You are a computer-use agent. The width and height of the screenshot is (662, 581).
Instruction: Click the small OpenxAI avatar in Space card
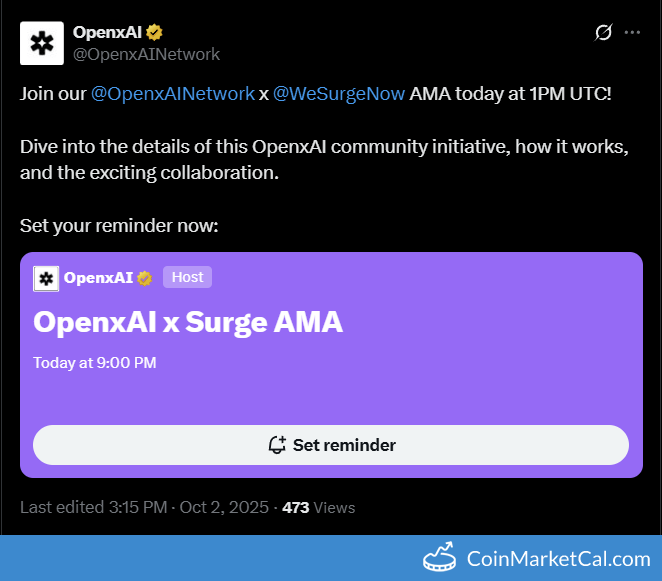[x=46, y=278]
